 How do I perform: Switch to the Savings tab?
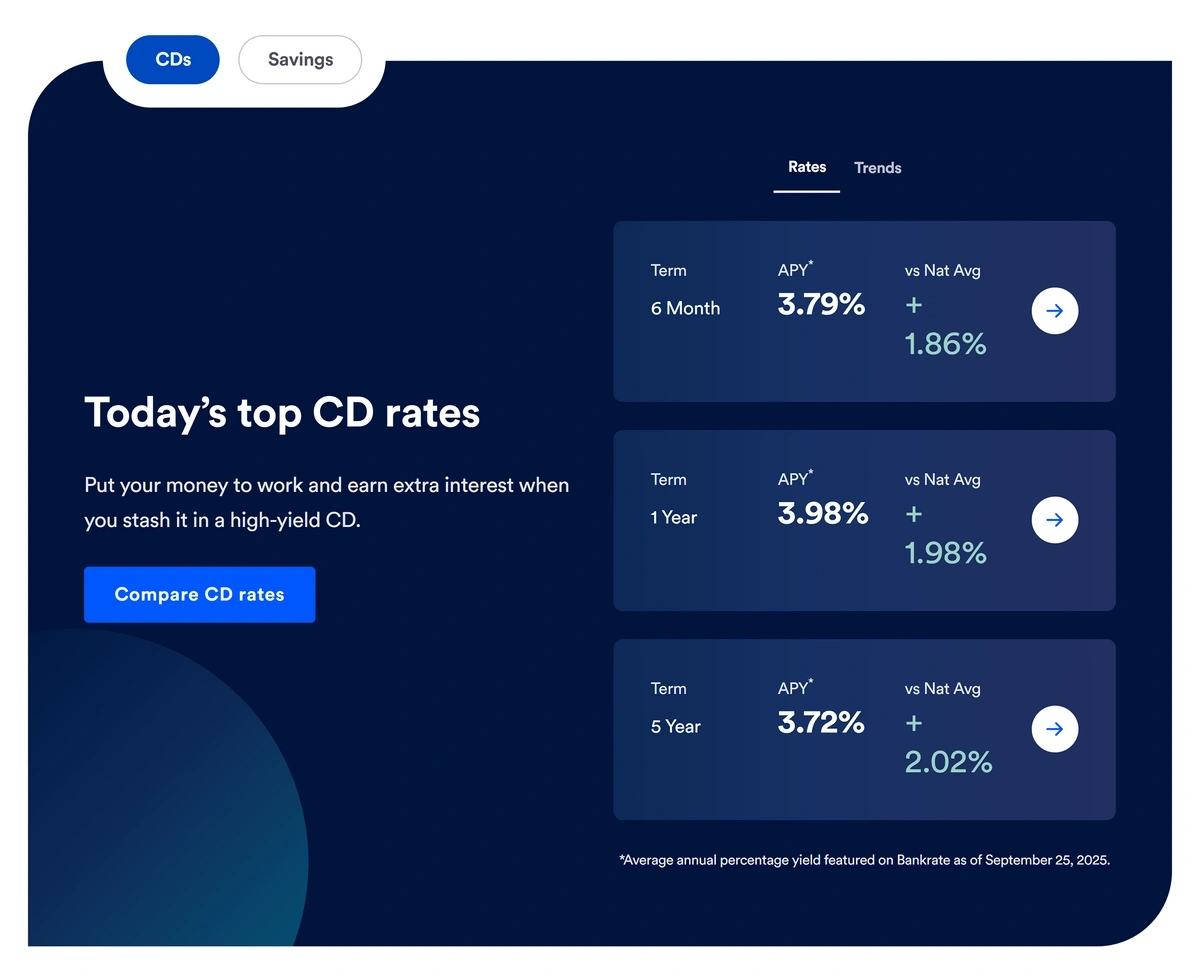point(300,59)
